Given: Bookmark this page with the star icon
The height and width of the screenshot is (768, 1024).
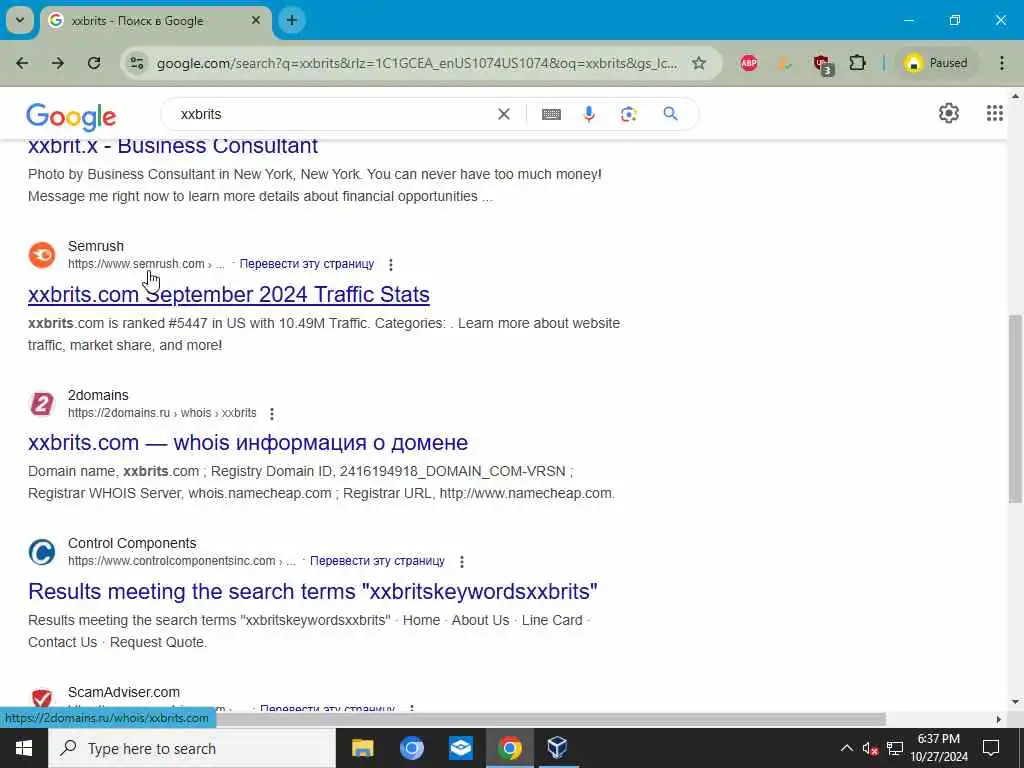Looking at the screenshot, I should 699,63.
